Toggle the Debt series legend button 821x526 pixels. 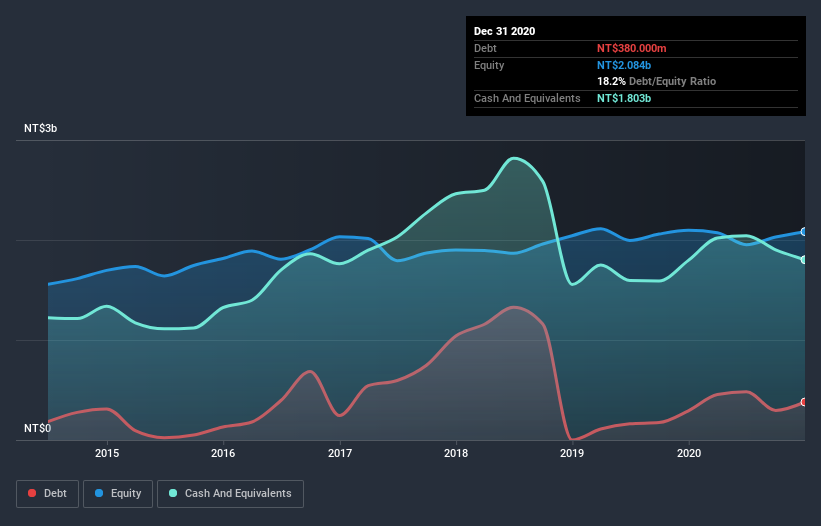pos(47,494)
